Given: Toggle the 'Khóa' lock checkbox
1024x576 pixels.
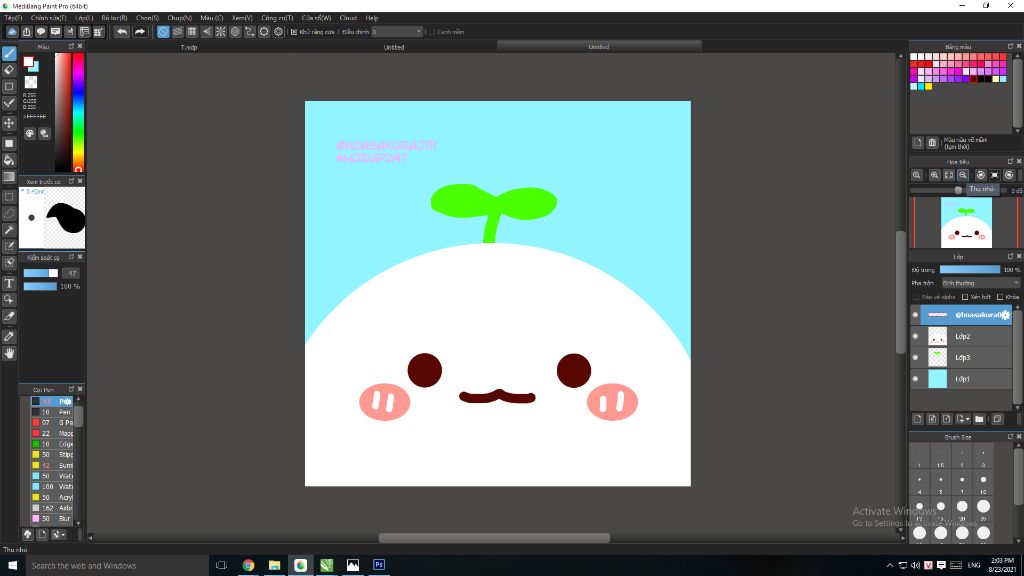Looking at the screenshot, I should click(x=1000, y=296).
